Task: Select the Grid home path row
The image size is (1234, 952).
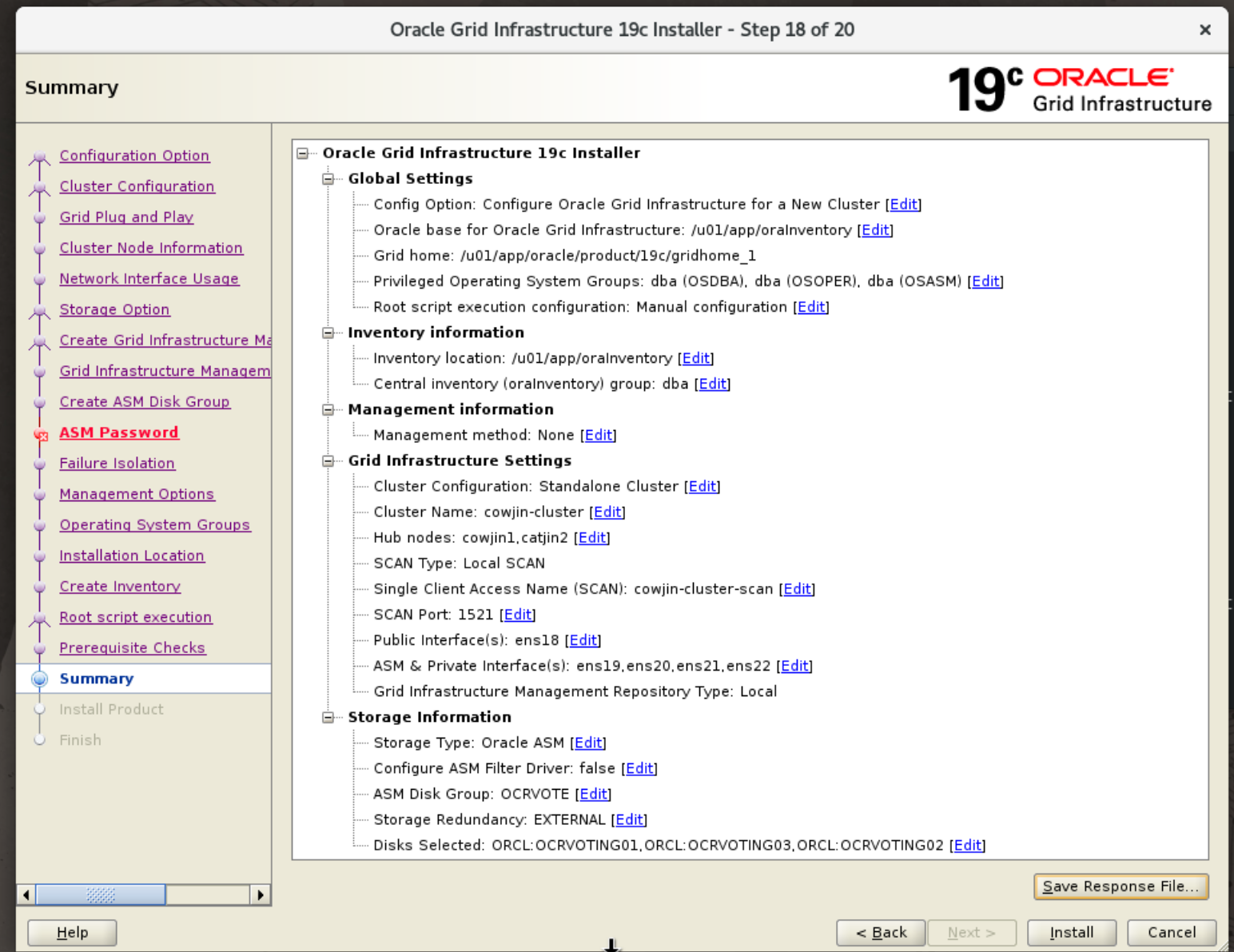Action: tap(564, 255)
